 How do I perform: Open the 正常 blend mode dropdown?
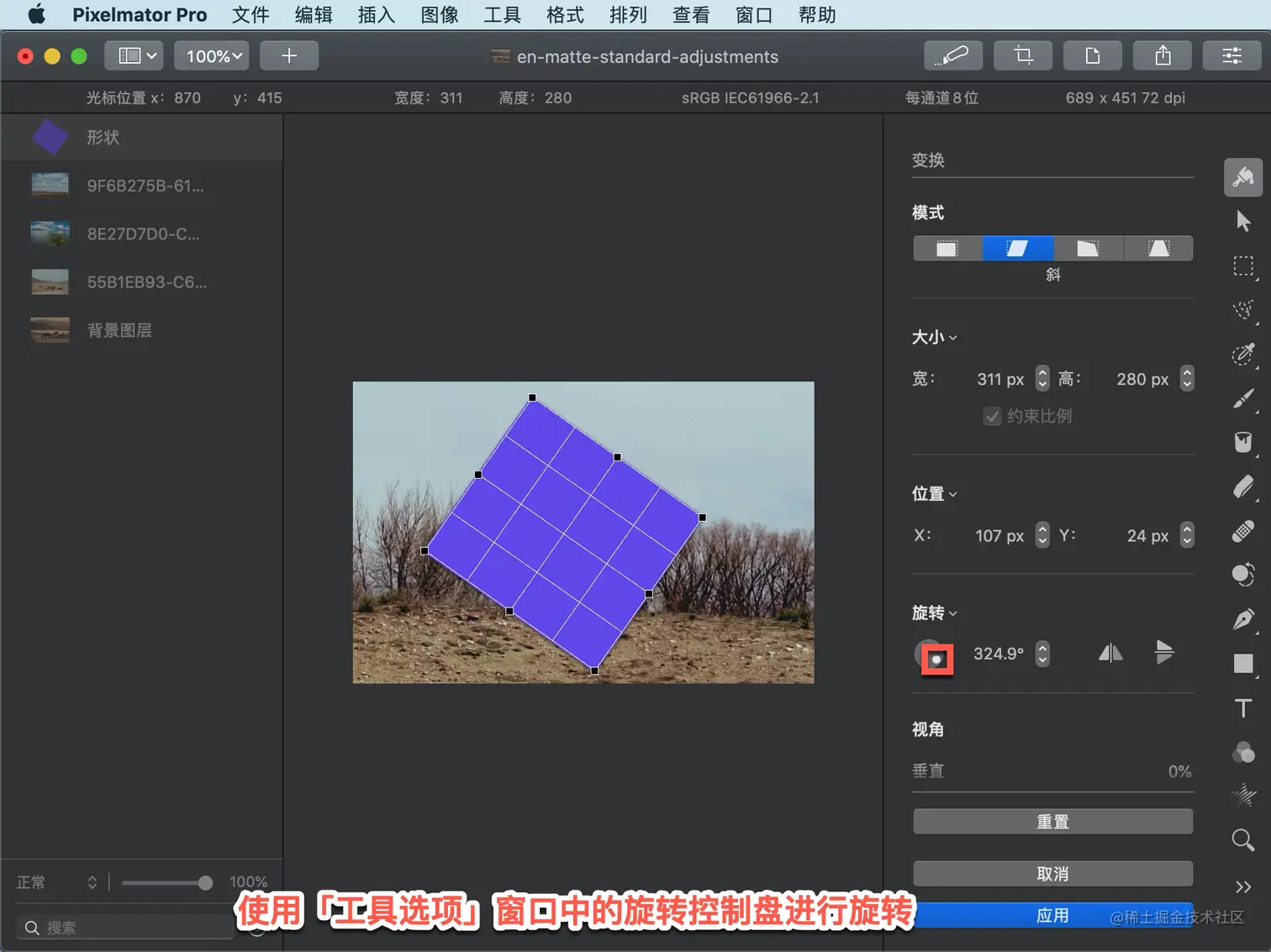tap(57, 882)
